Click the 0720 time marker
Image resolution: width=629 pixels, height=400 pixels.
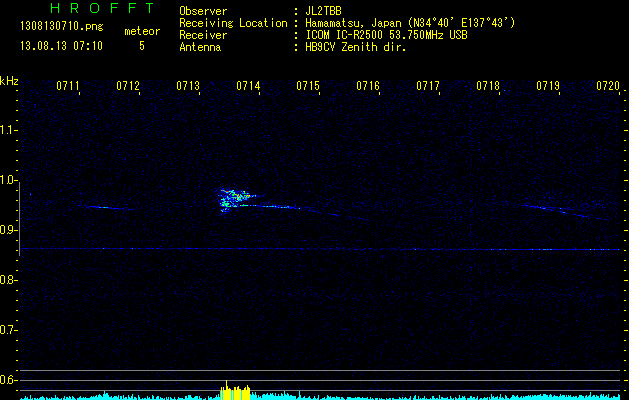coord(608,86)
